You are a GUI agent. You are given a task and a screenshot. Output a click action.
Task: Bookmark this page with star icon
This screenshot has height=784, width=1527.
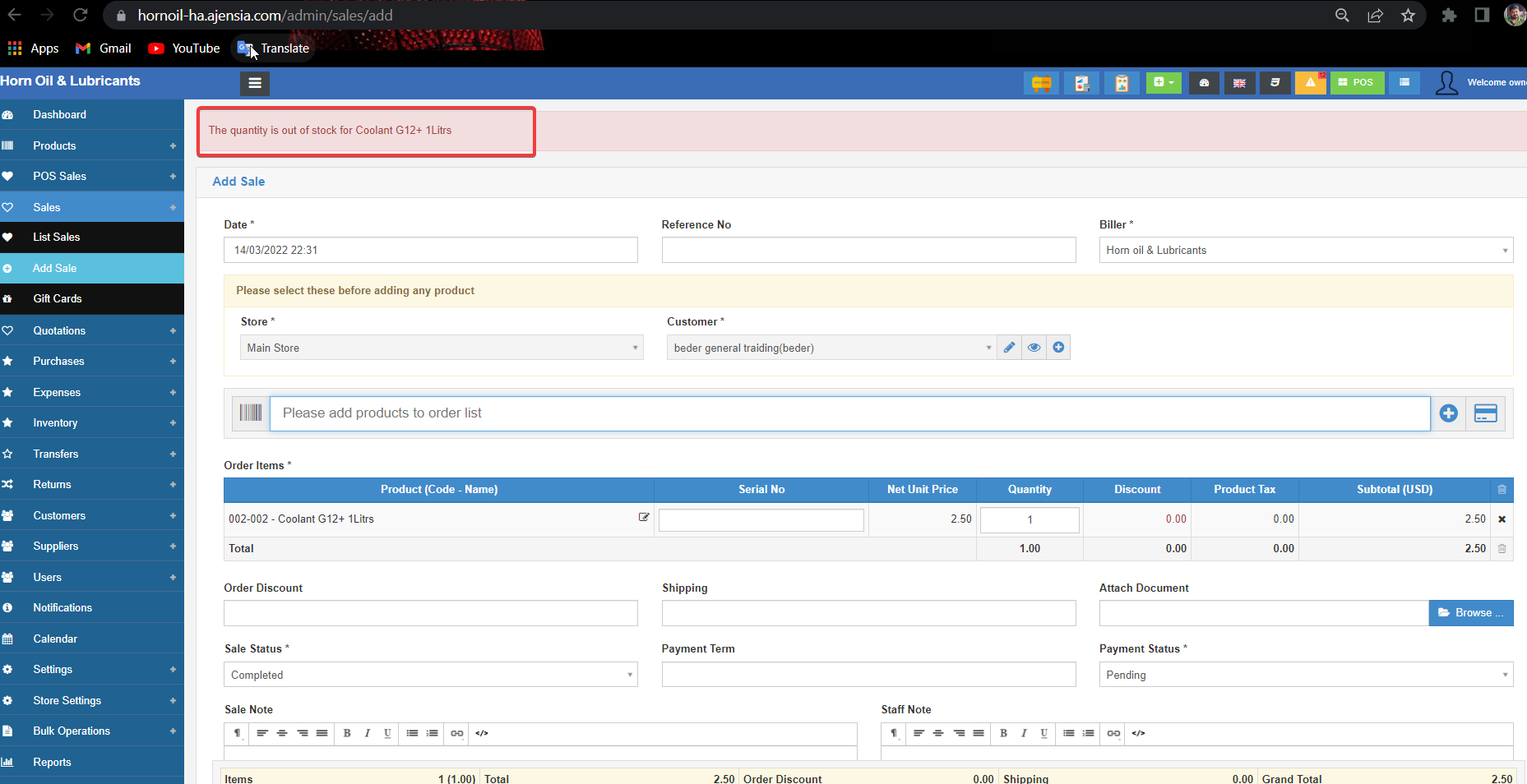1408,15
